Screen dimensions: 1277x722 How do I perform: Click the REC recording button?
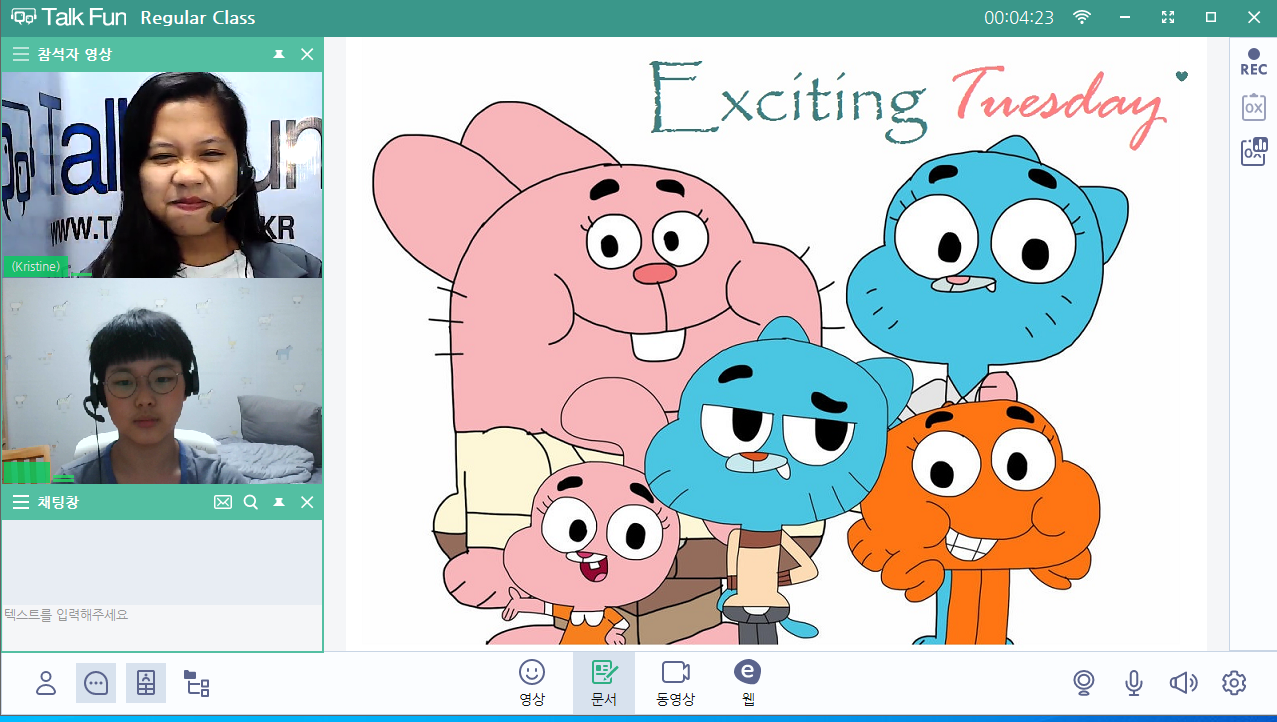[x=1253, y=62]
